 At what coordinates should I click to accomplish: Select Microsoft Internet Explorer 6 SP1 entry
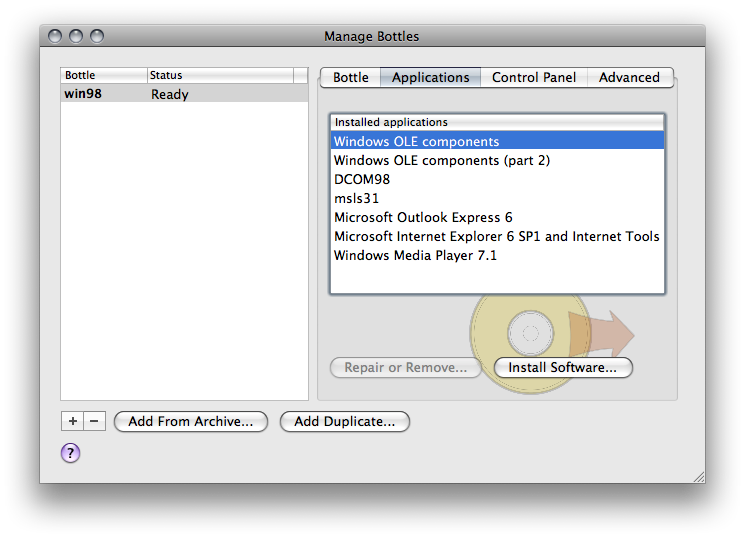point(496,236)
